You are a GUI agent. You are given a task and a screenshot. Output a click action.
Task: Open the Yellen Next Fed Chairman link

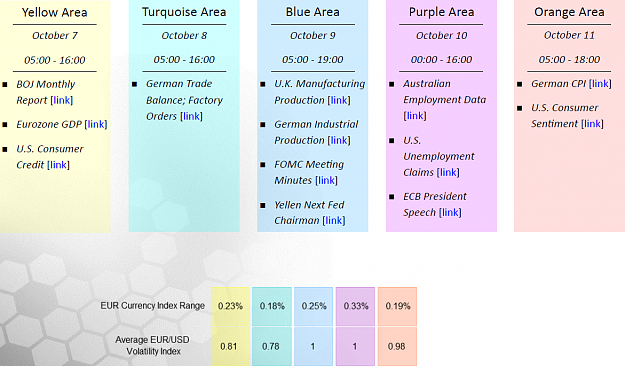(x=334, y=220)
